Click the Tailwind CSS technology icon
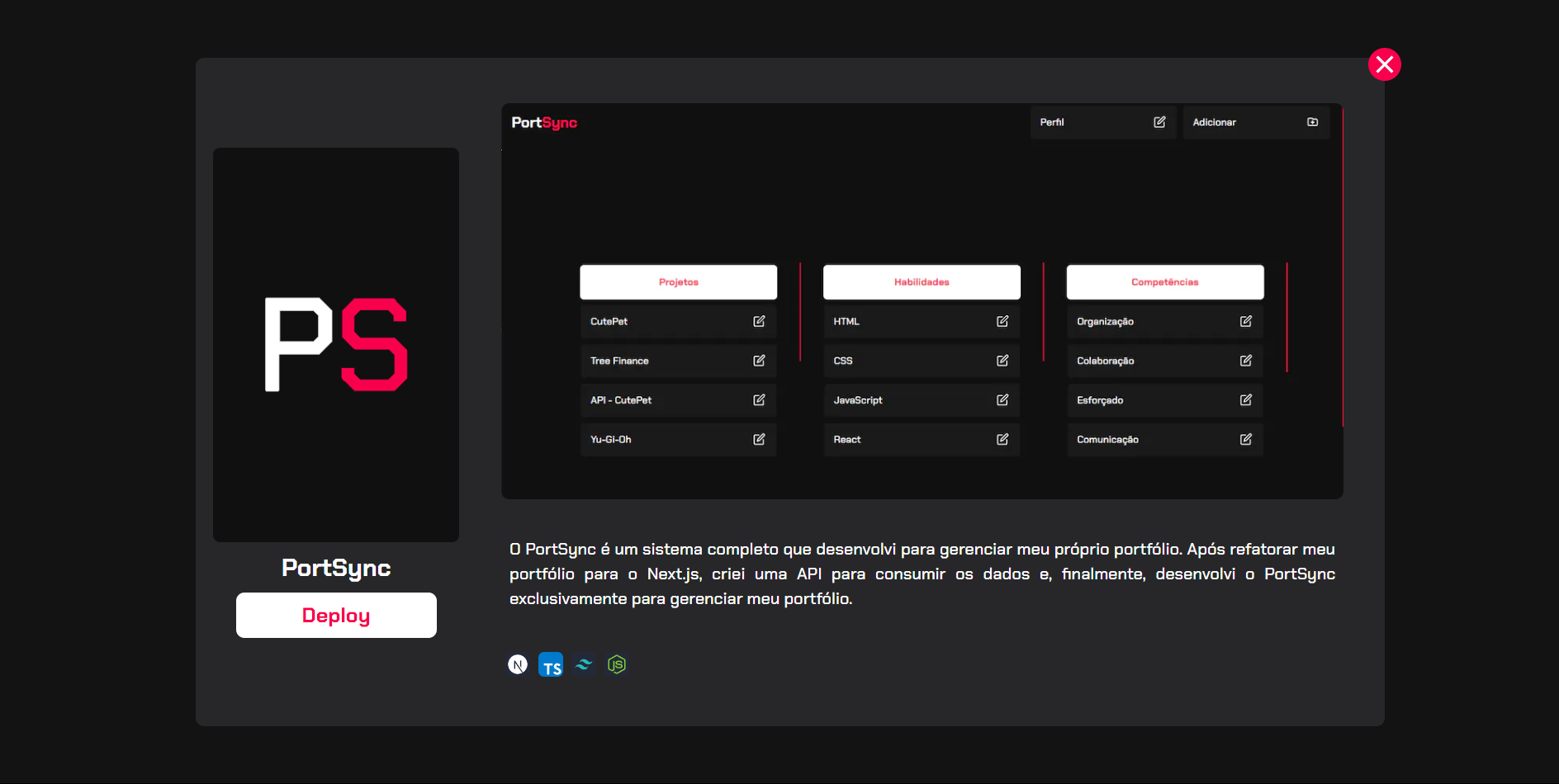This screenshot has height=784, width=1559. coord(584,664)
